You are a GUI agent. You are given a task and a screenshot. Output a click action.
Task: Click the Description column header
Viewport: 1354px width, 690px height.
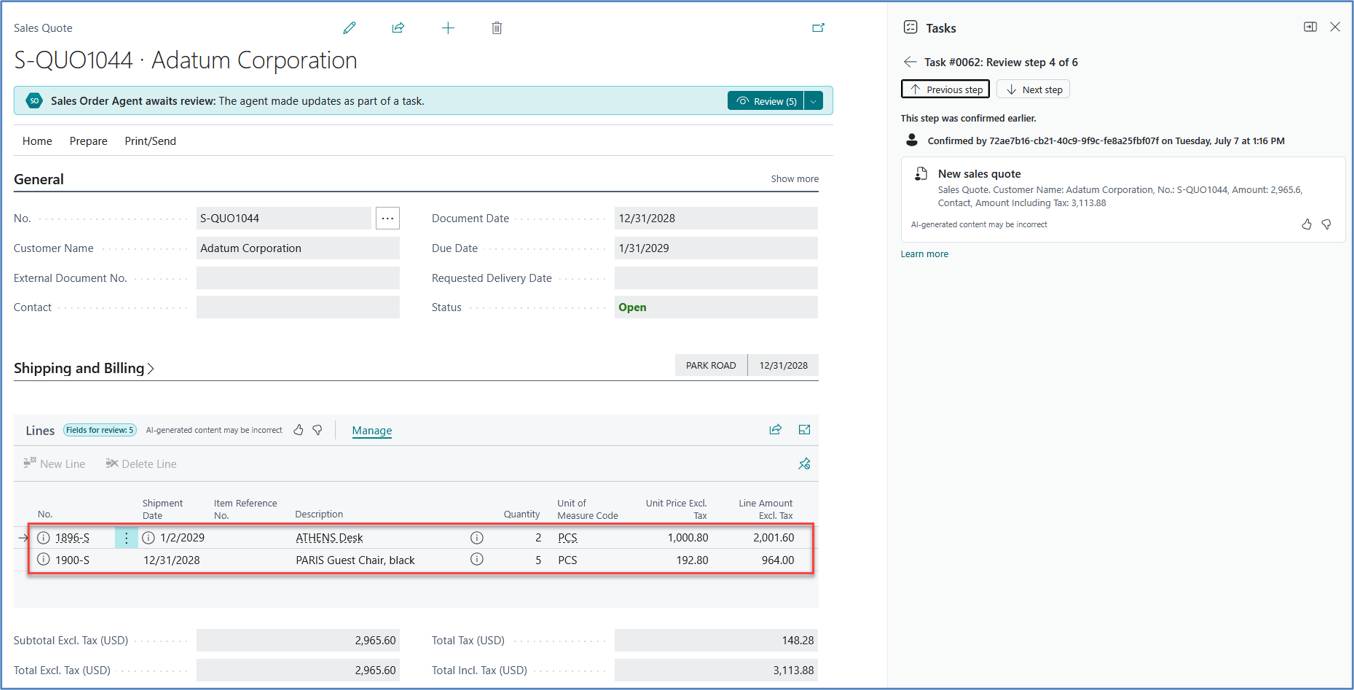[319, 515]
